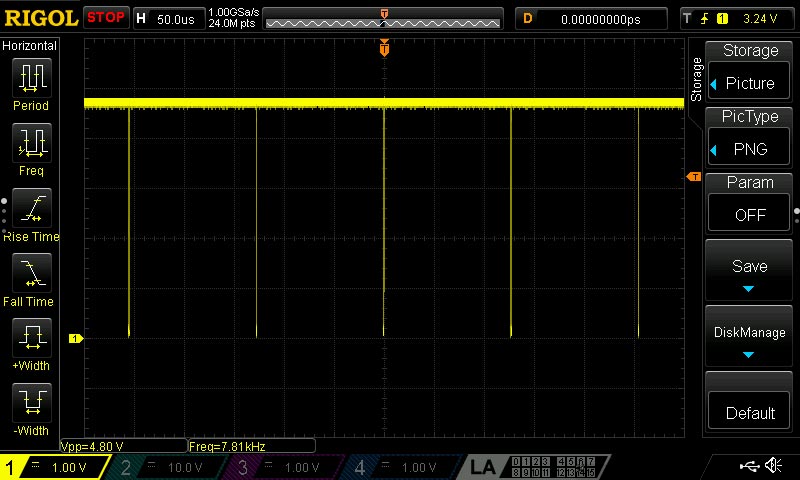The height and width of the screenshot is (480, 800).
Task: Click the orange trigger position marker atop the grid
Action: [x=384, y=48]
